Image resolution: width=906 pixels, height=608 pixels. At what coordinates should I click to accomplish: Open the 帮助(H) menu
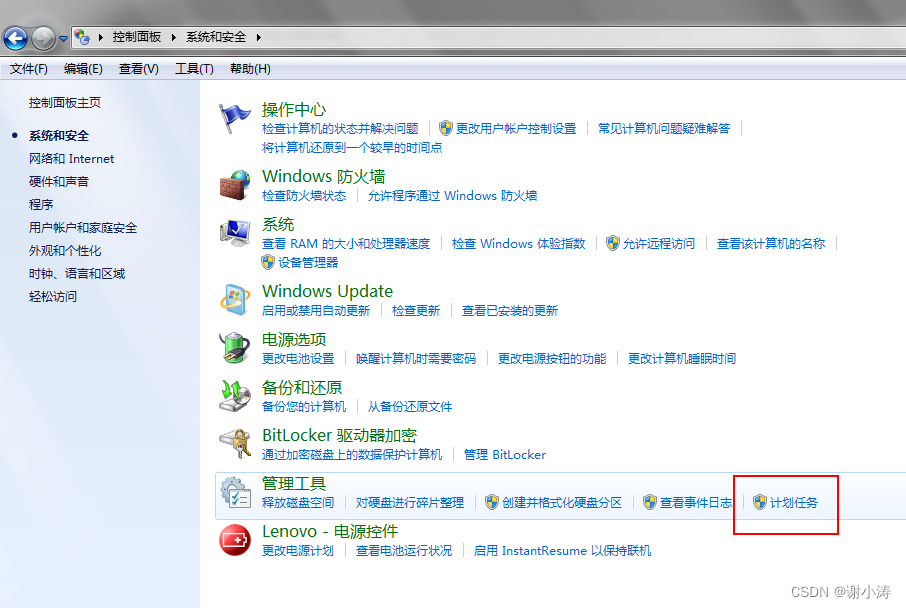pos(250,69)
